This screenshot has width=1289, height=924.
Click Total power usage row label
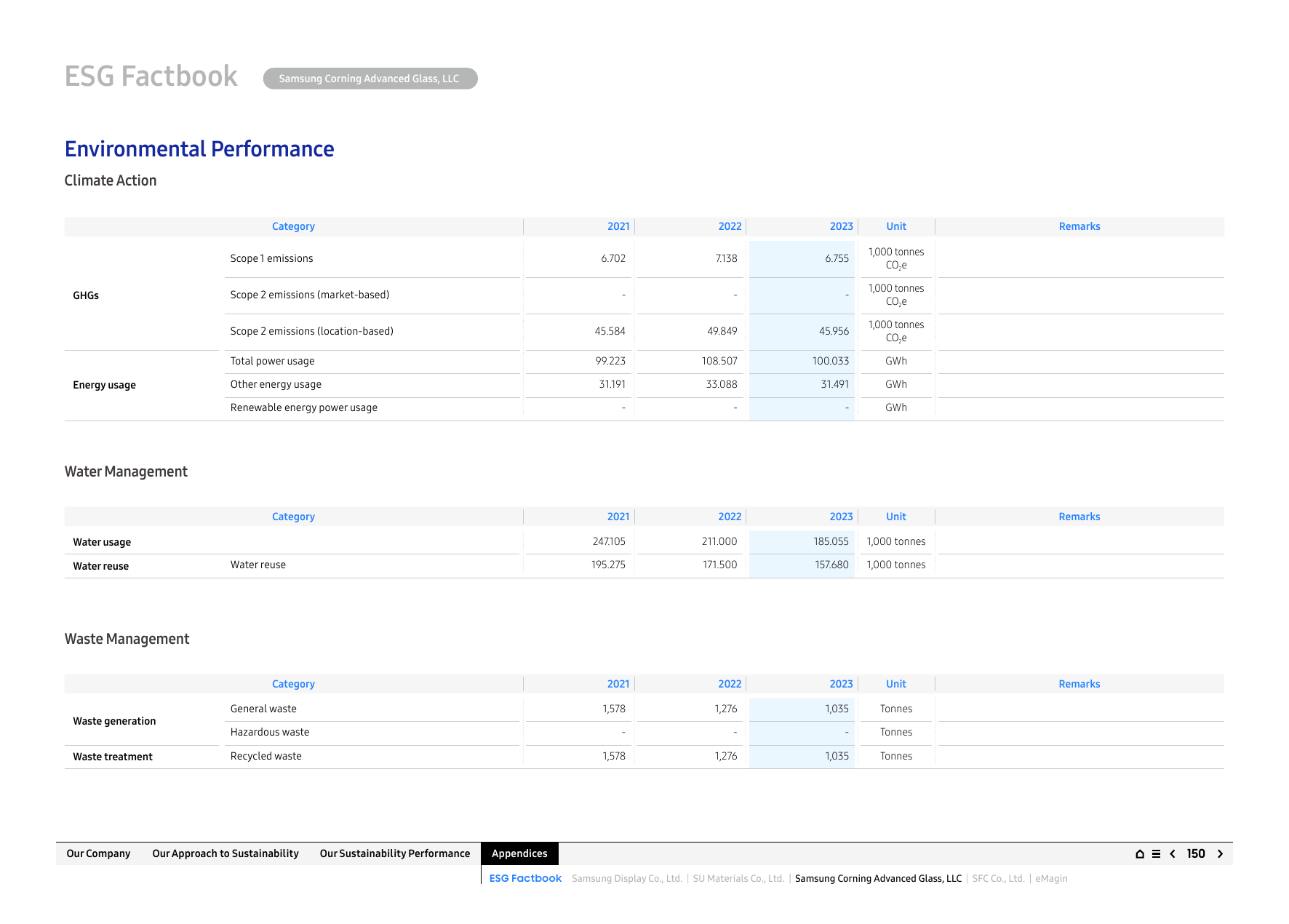(273, 361)
